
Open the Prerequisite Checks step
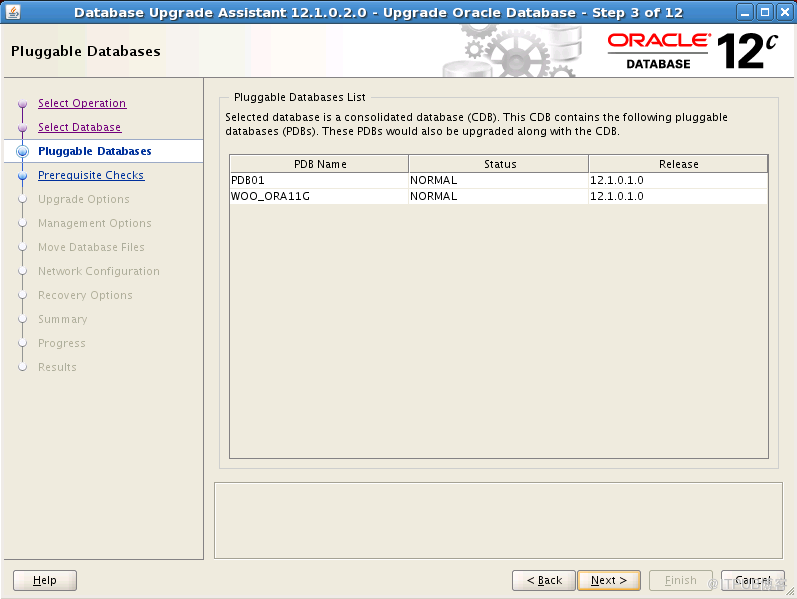(91, 175)
